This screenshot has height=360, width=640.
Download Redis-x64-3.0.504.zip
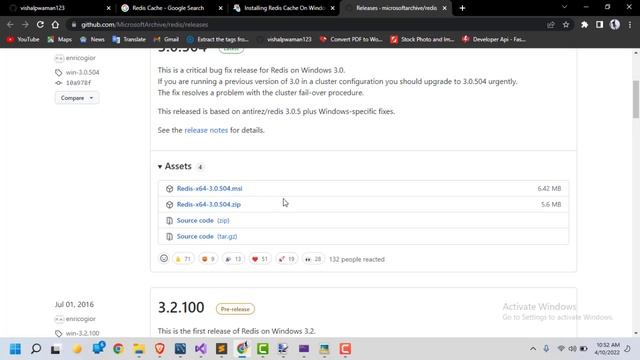[209, 204]
